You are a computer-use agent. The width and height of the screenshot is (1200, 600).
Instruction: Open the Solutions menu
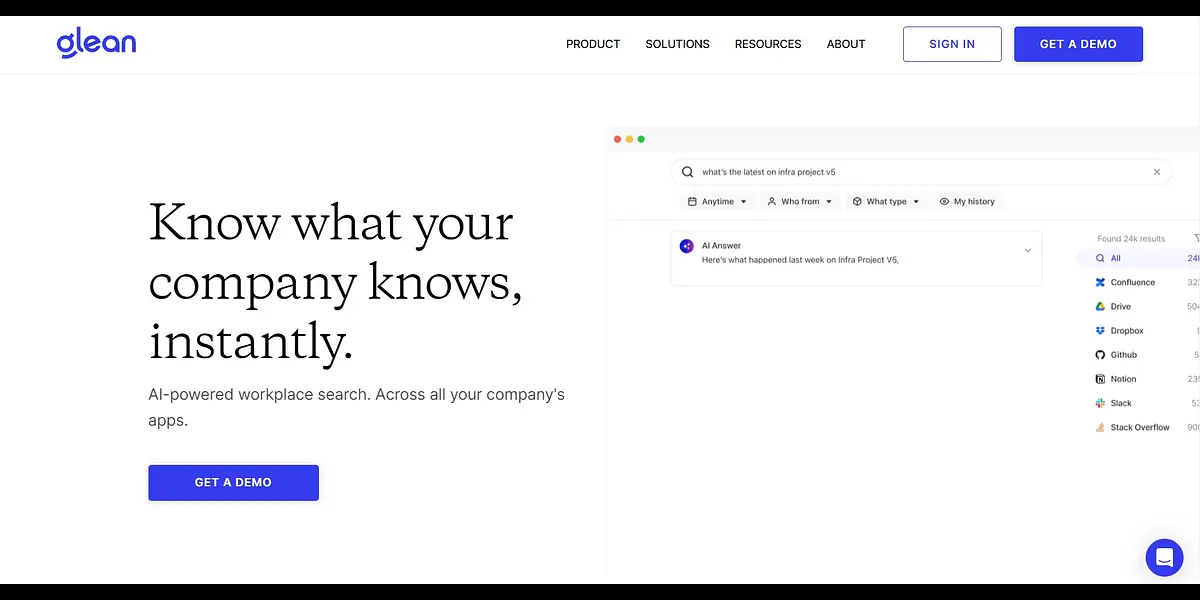click(677, 44)
